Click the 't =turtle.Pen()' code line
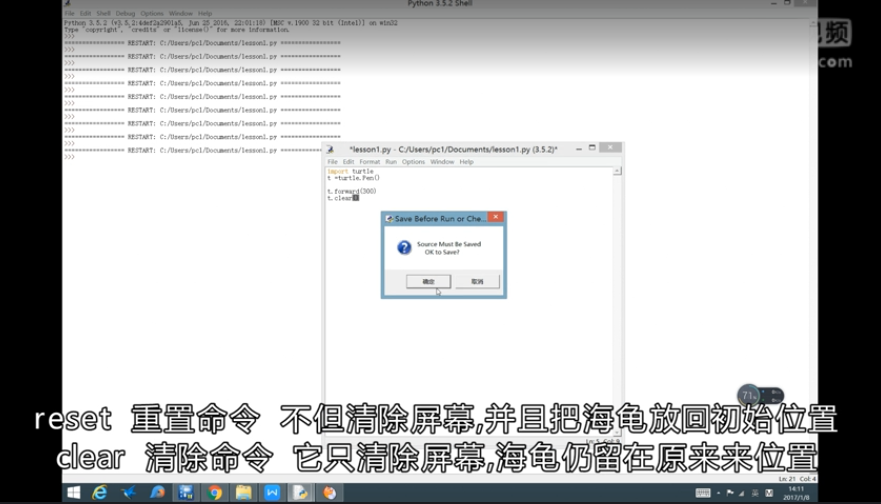Viewport: 881px width, 504px height. [x=354, y=178]
